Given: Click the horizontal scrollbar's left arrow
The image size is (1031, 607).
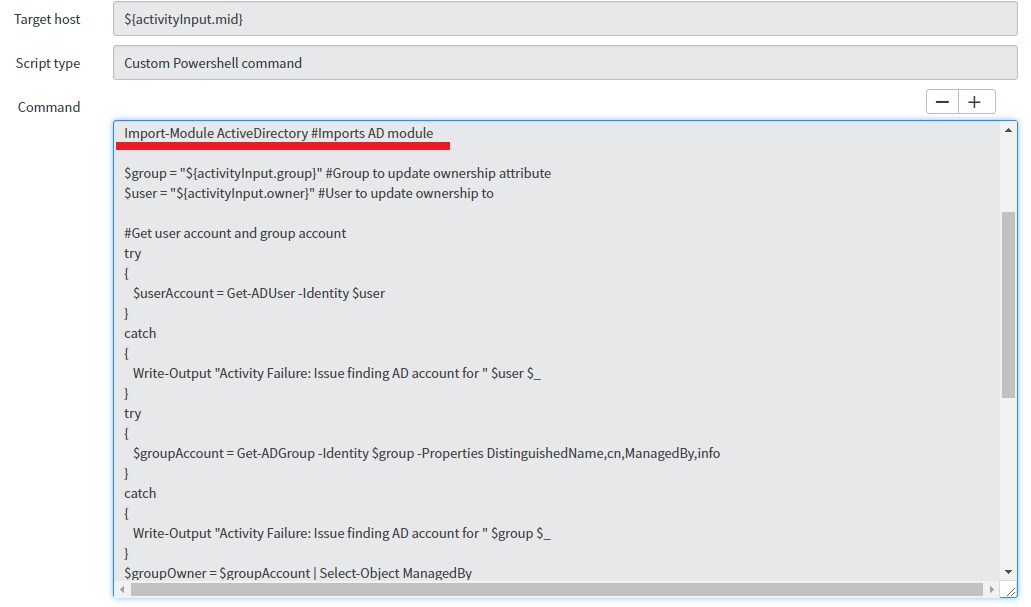Looking at the screenshot, I should [x=122, y=589].
